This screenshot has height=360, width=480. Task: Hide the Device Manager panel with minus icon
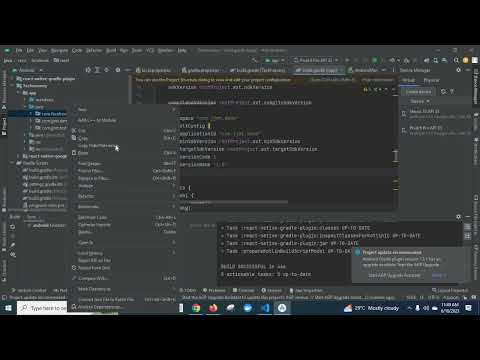(x=468, y=70)
